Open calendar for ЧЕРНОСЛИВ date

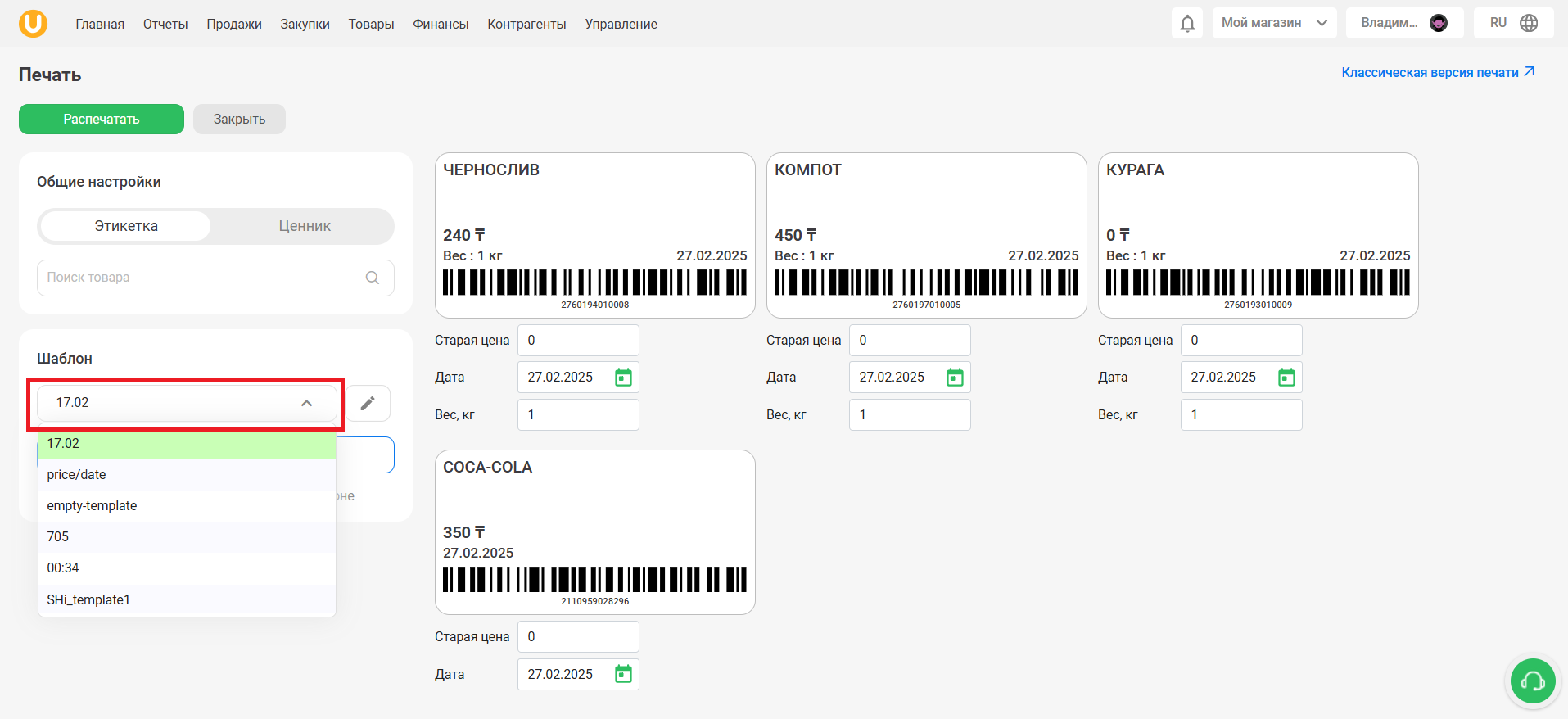(x=623, y=378)
